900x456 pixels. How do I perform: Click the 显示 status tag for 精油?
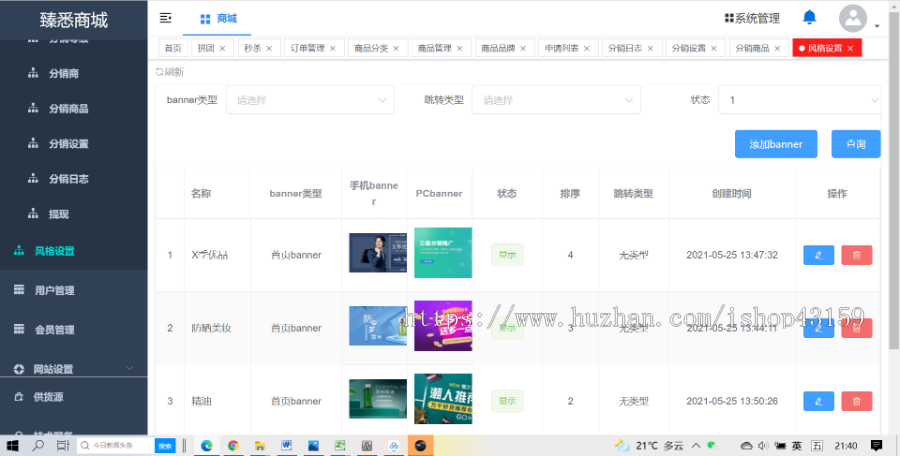tap(507, 401)
